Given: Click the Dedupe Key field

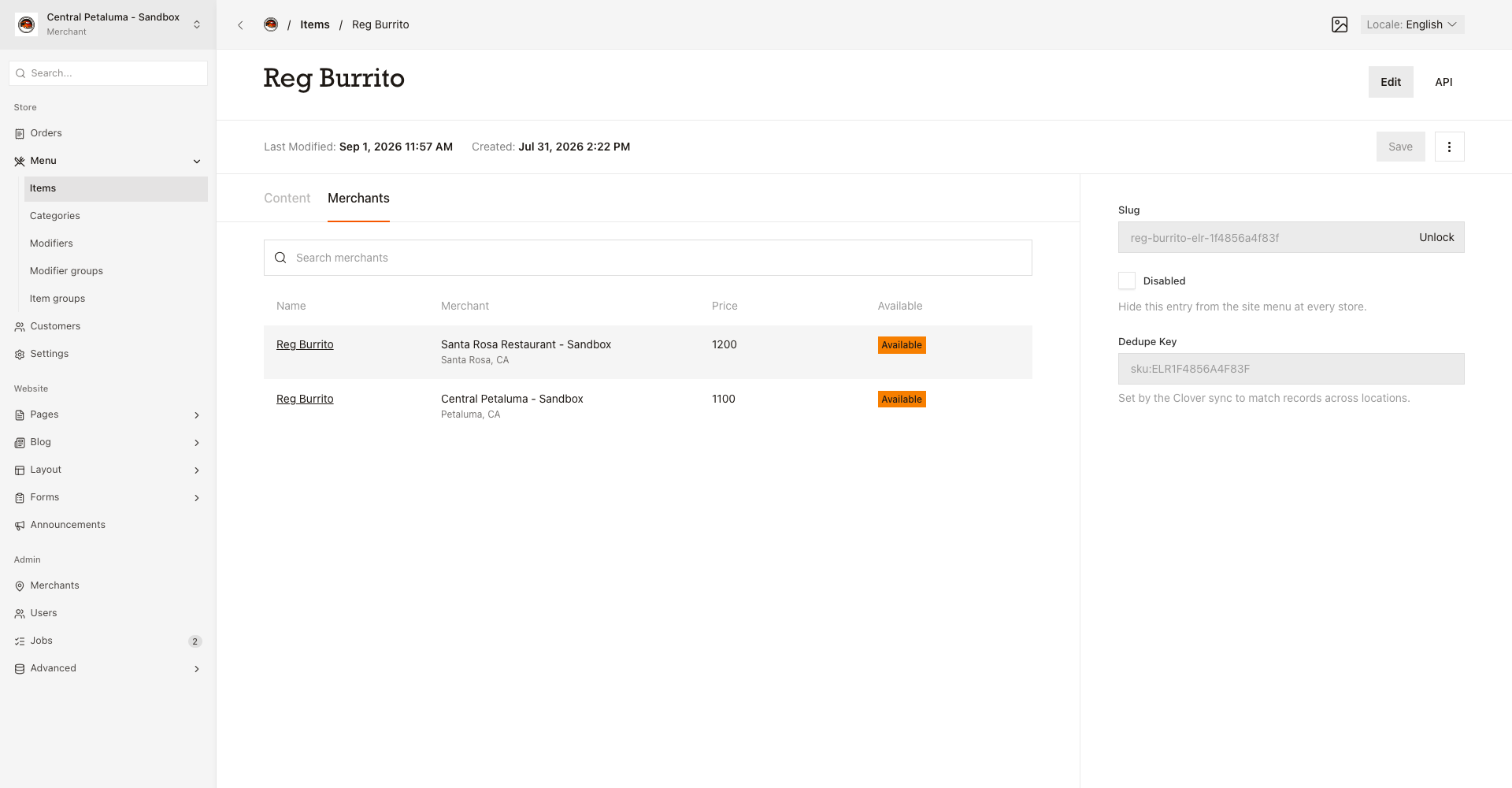Looking at the screenshot, I should pyautogui.click(x=1291, y=369).
